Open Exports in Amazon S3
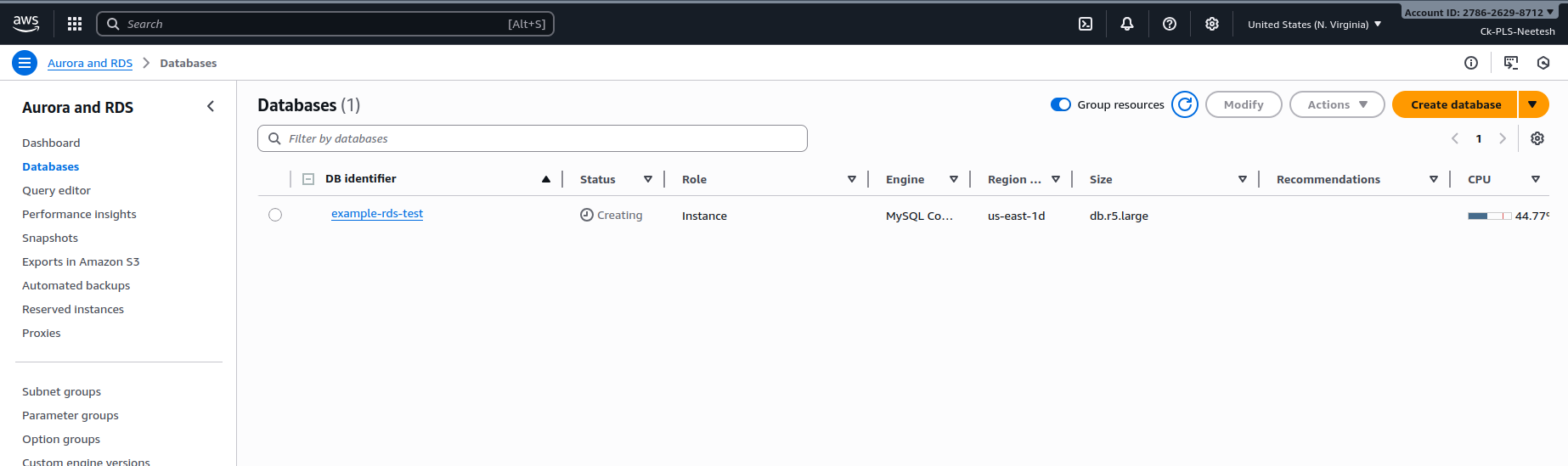Viewport: 1568px width, 466px height. pos(81,261)
